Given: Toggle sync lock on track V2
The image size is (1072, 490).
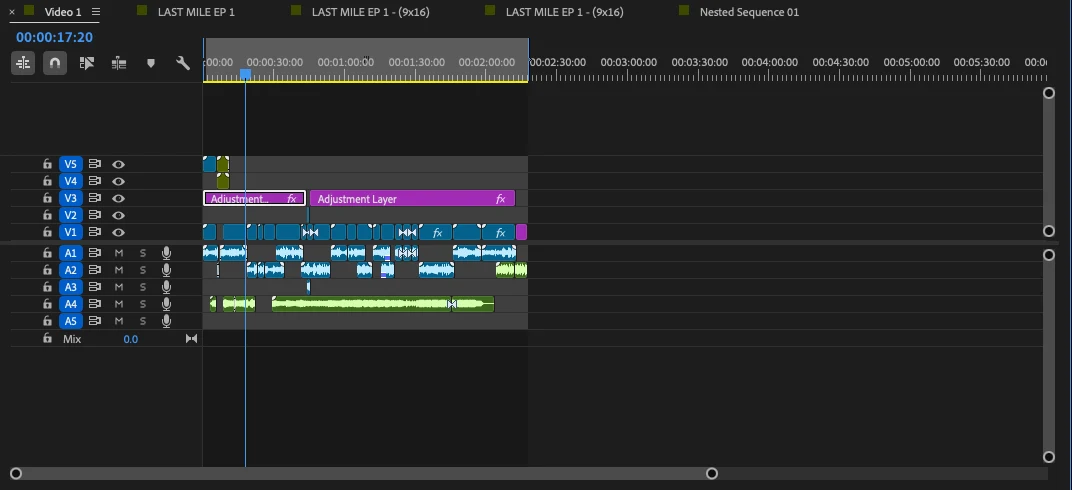Looking at the screenshot, I should 94,215.
